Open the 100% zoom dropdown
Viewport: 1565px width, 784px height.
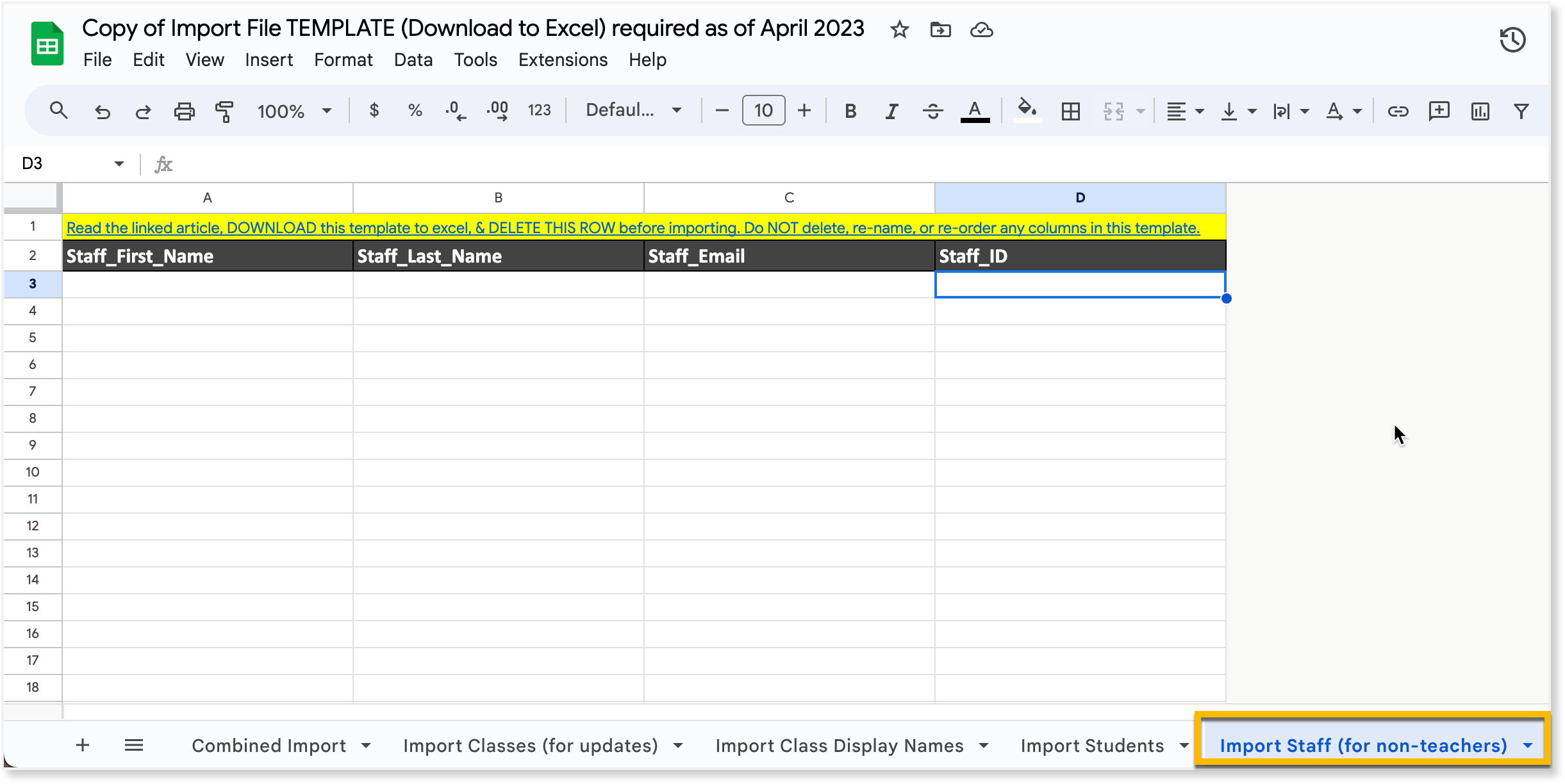(x=294, y=111)
